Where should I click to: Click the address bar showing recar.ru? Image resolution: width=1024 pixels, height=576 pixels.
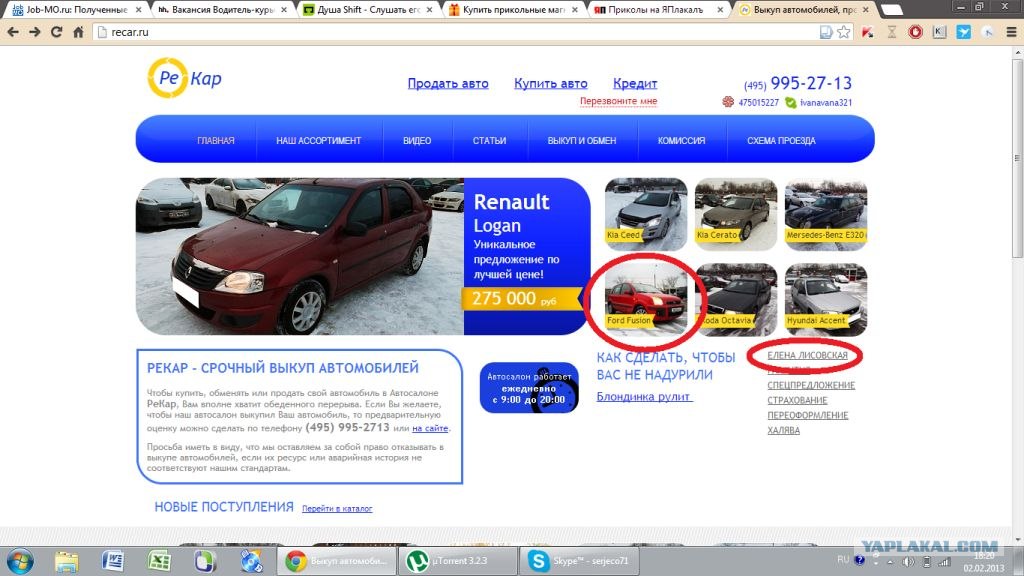[455, 32]
